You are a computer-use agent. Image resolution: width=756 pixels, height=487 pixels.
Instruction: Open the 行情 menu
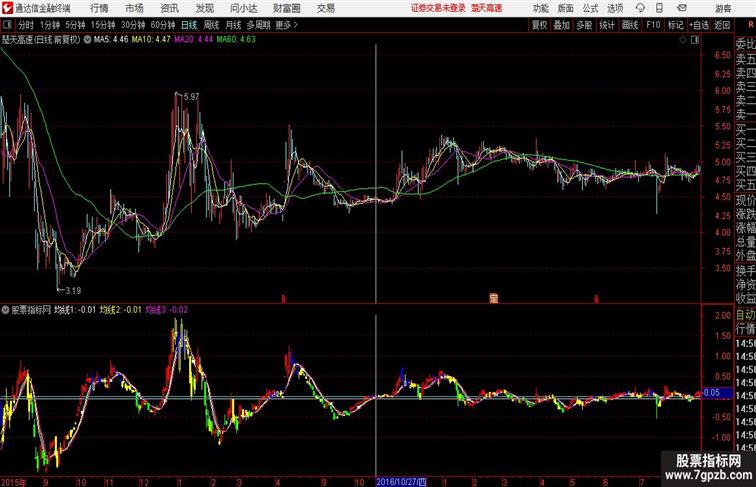point(99,8)
